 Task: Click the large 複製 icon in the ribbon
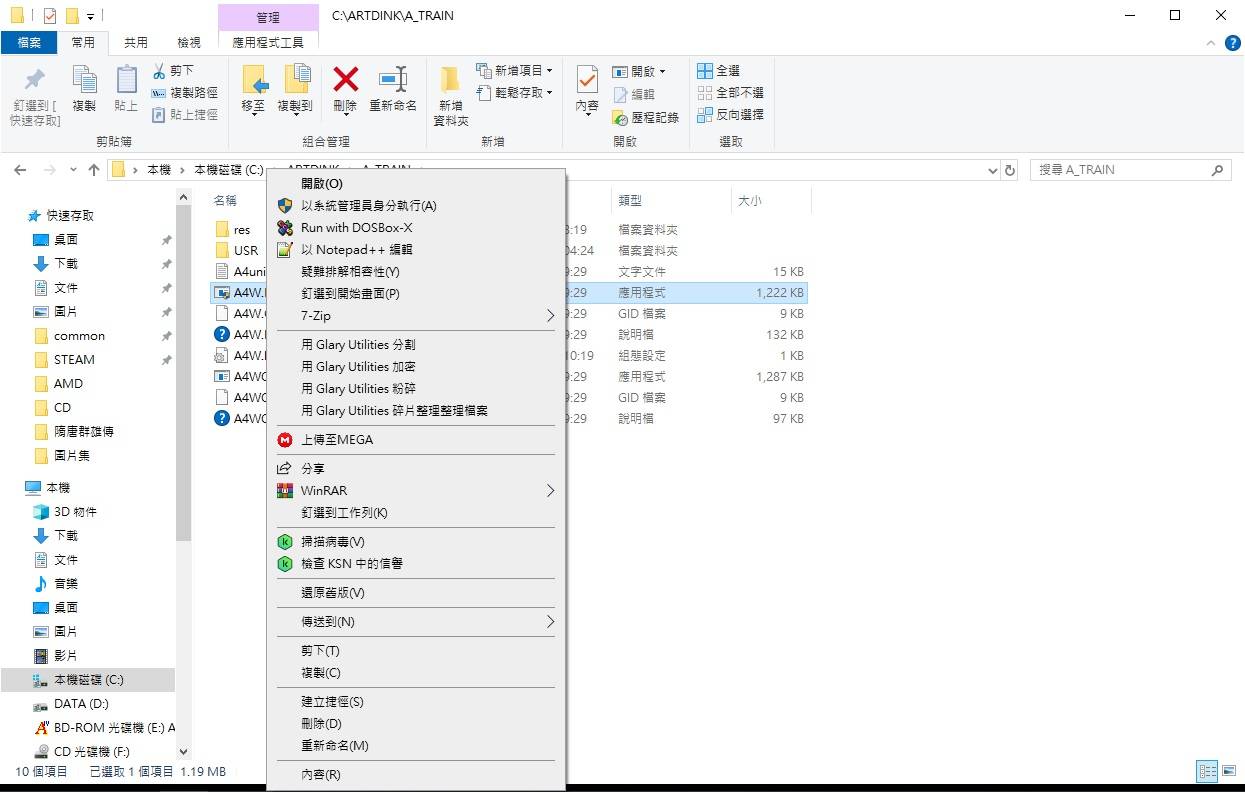tap(84, 80)
